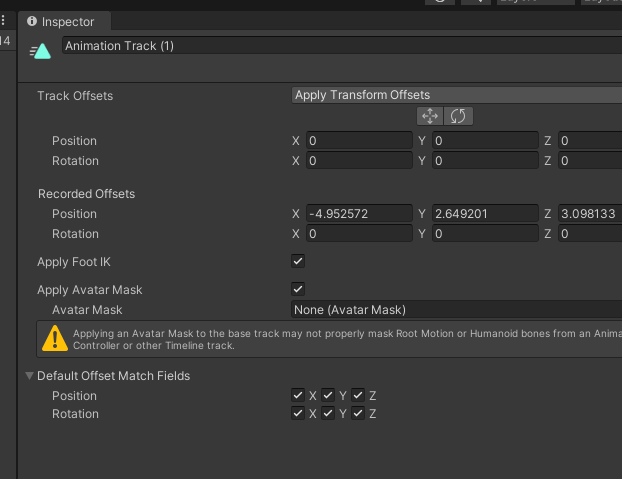Click the Animation Track icon
Image resolution: width=622 pixels, height=479 pixels.
tap(41, 50)
